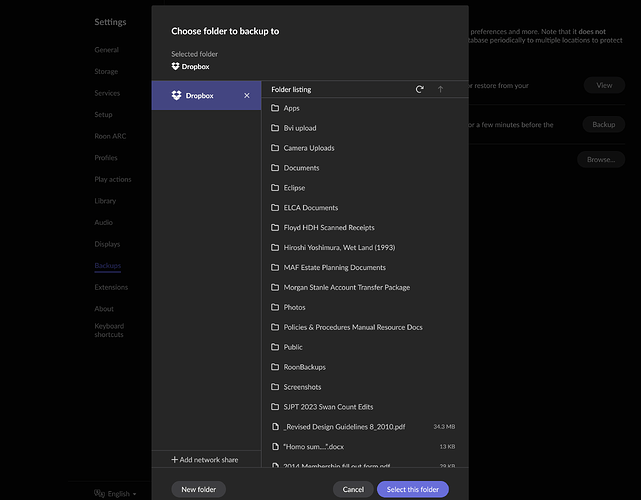Open the SJPT 2023 Swan Count Edits folder
The image size is (641, 500).
328,407
